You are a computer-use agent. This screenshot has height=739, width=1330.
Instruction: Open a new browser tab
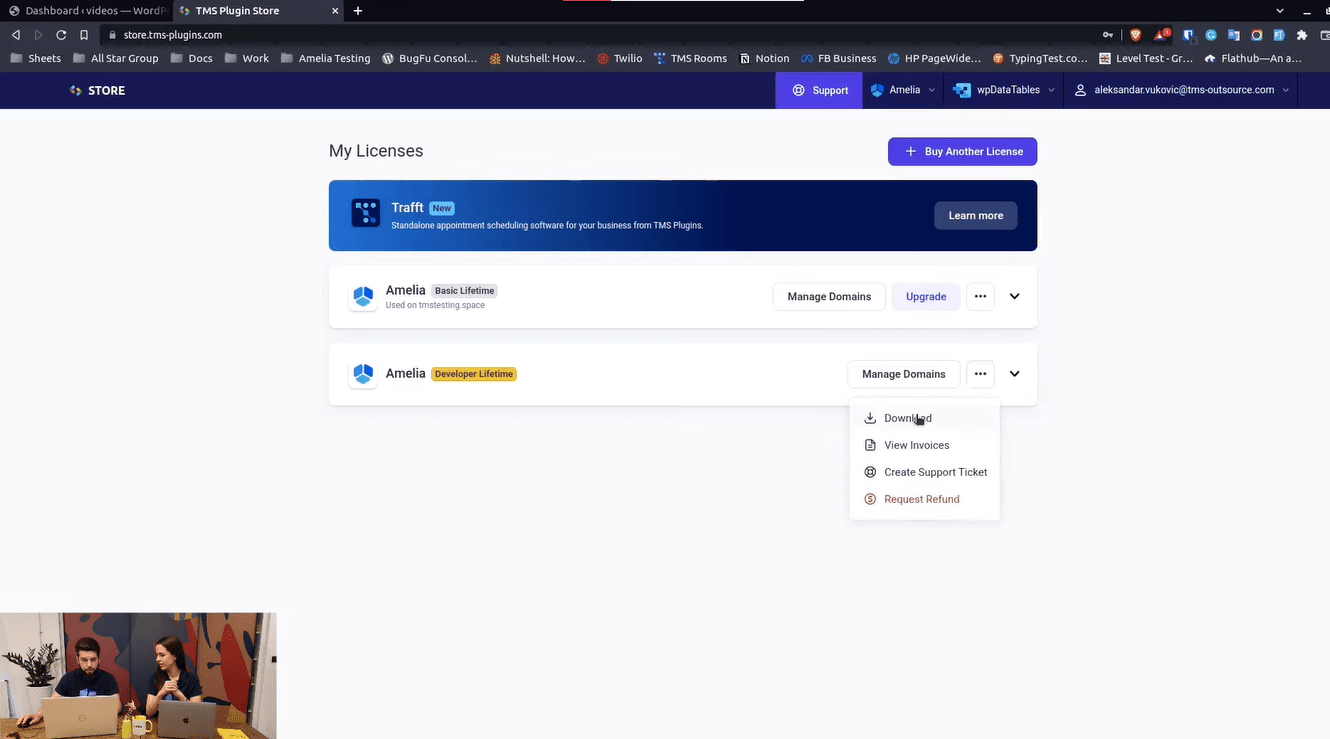point(358,11)
